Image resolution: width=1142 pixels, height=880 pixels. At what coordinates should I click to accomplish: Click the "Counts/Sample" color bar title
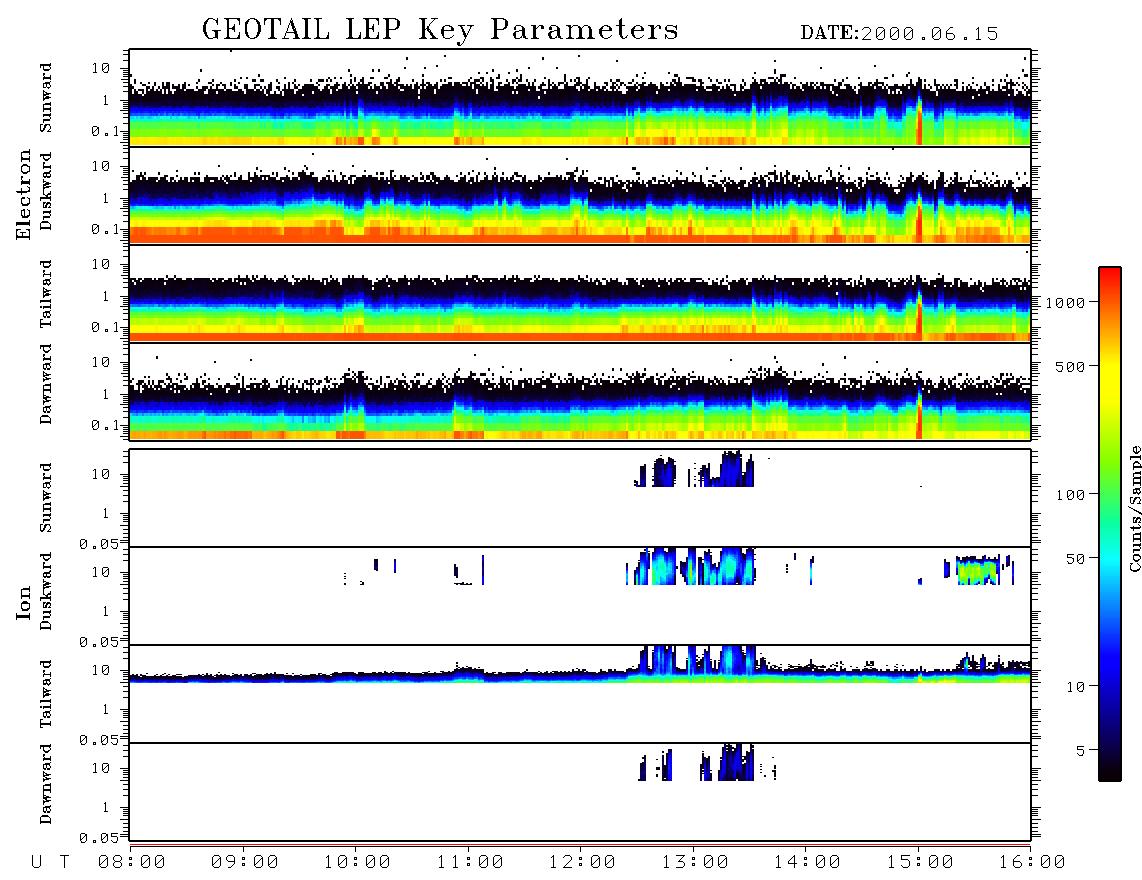pos(1135,508)
